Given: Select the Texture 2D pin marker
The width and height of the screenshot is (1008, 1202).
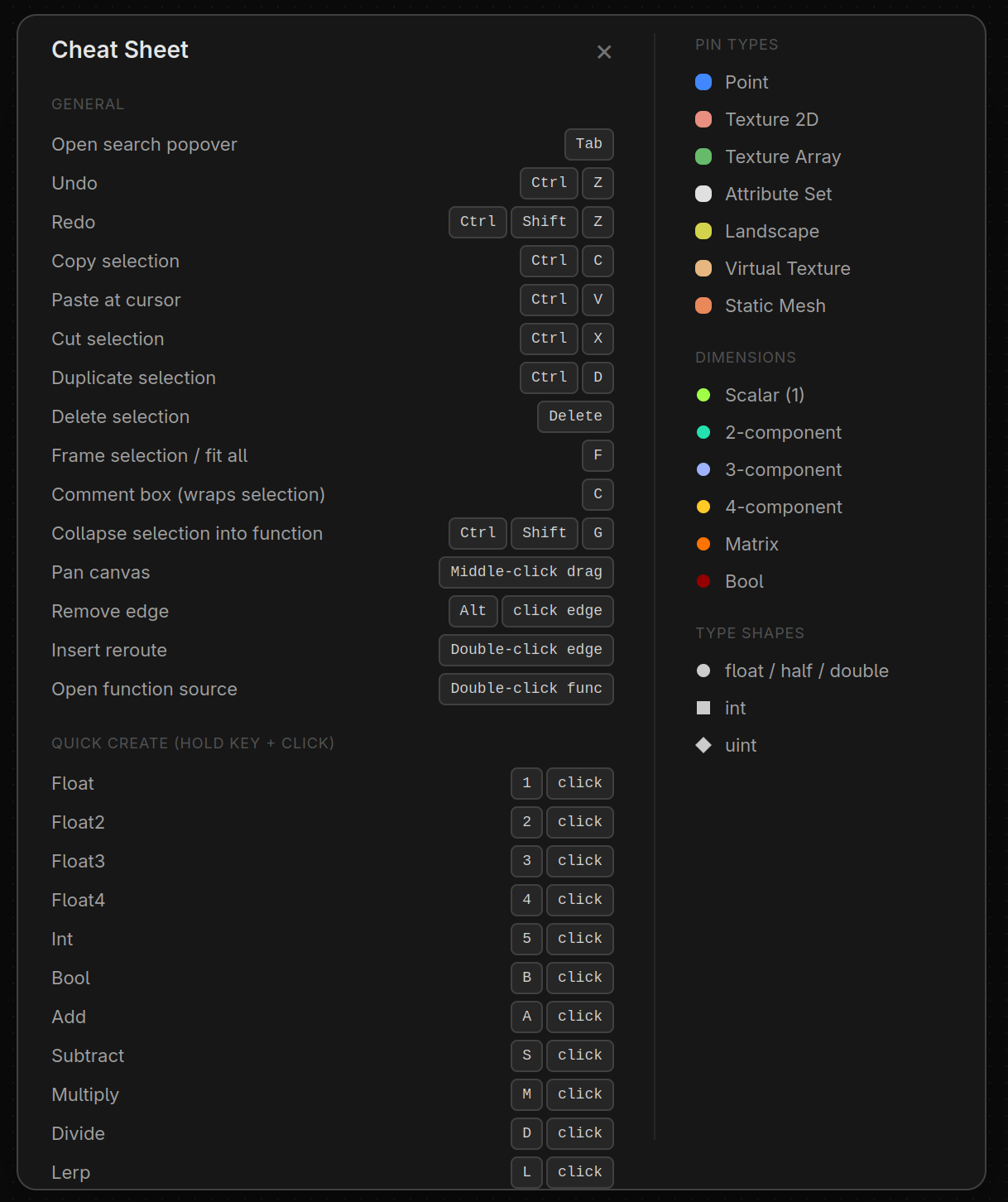Looking at the screenshot, I should click(703, 119).
